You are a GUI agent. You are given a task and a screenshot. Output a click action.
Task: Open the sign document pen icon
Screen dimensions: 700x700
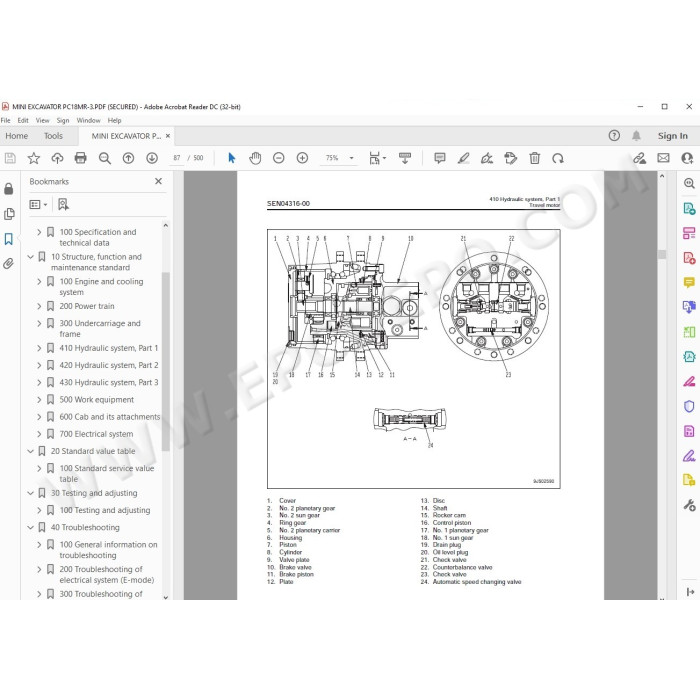click(x=487, y=158)
